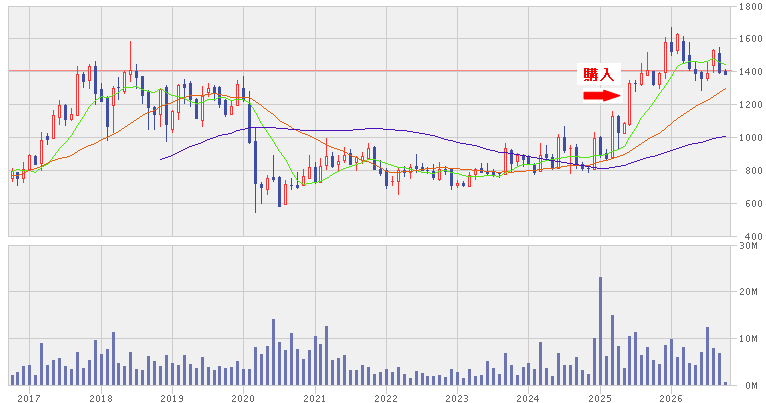Select the 10M volume axis label
Viewport: 766px width, 403px height.
749,339
